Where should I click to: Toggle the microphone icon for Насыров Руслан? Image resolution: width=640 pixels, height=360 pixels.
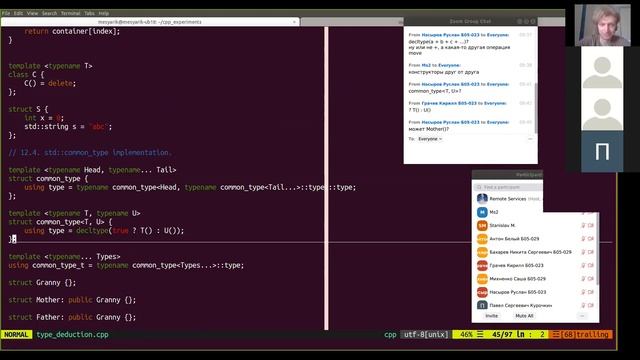pos(583,292)
